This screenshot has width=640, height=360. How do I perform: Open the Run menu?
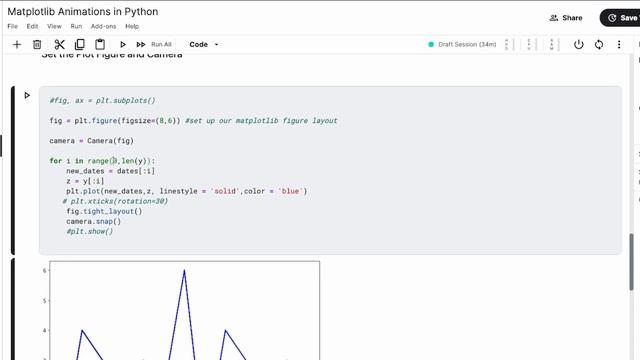76,26
